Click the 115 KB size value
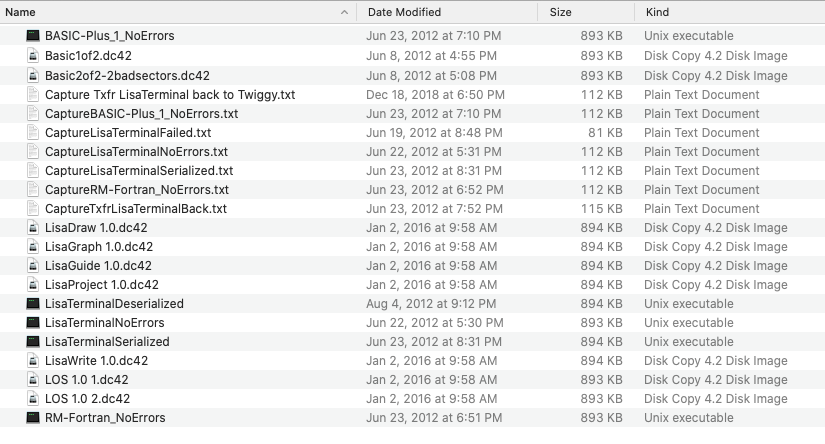 coord(601,208)
